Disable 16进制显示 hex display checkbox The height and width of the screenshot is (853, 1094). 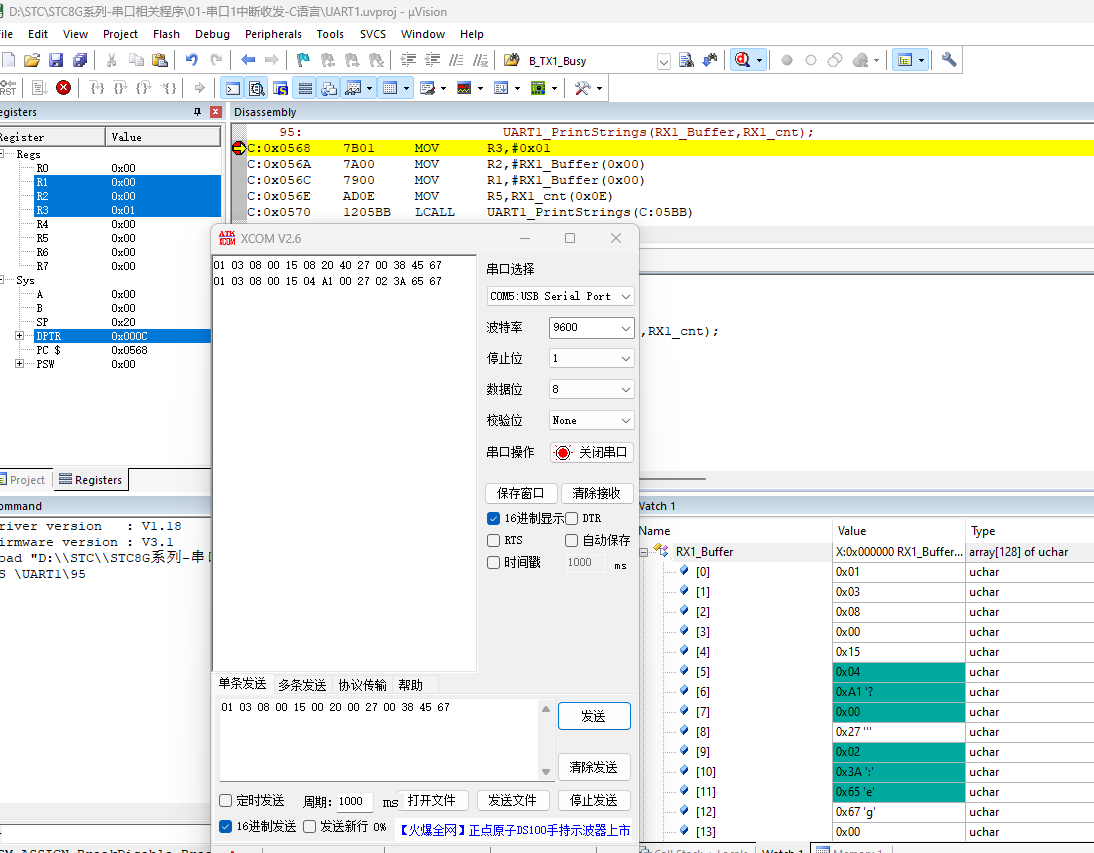[x=493, y=518]
